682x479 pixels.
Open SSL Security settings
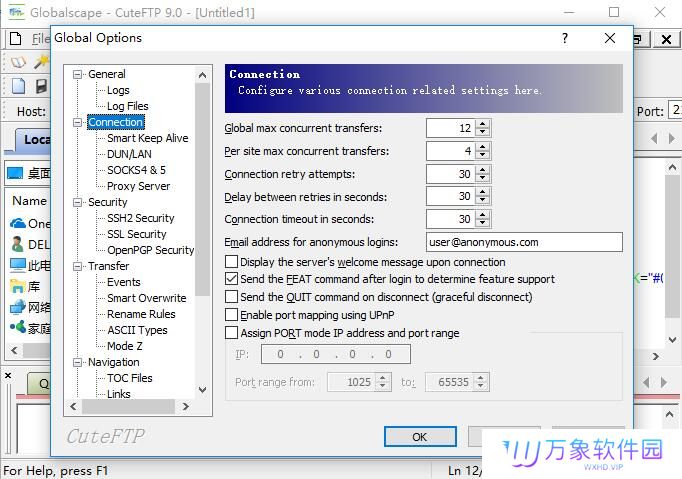137,234
